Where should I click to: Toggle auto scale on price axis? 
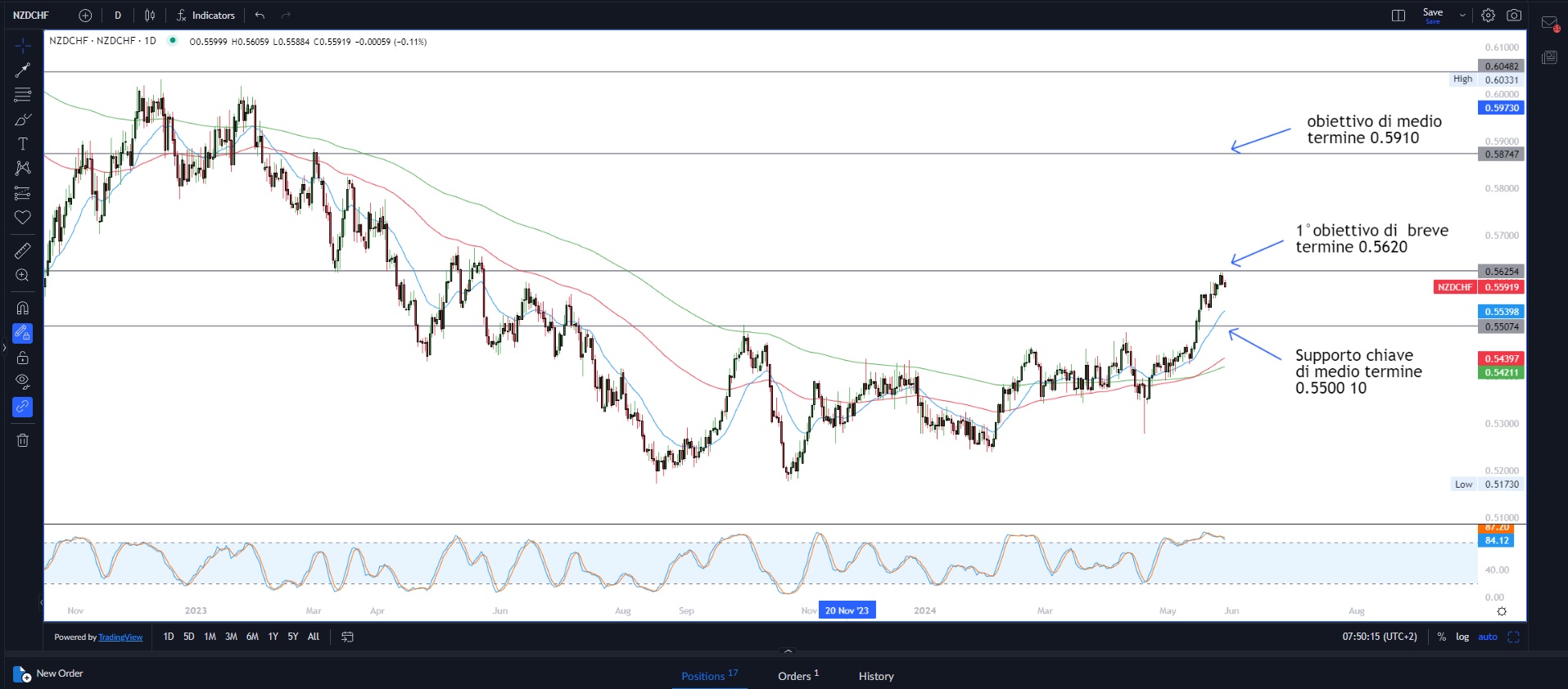tap(1487, 637)
